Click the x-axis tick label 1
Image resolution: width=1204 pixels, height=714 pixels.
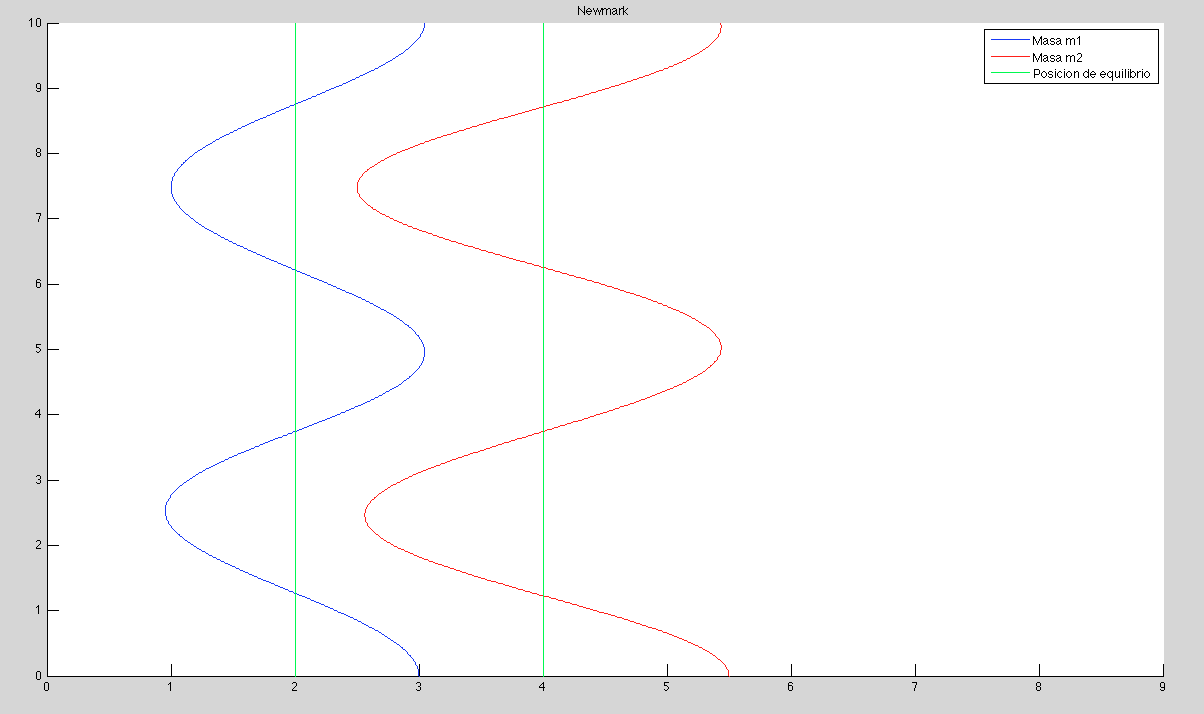171,688
